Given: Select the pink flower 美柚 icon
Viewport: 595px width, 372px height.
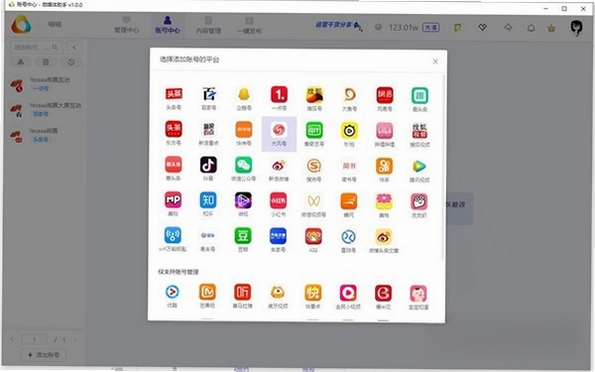Looking at the screenshot, I should tap(384, 202).
